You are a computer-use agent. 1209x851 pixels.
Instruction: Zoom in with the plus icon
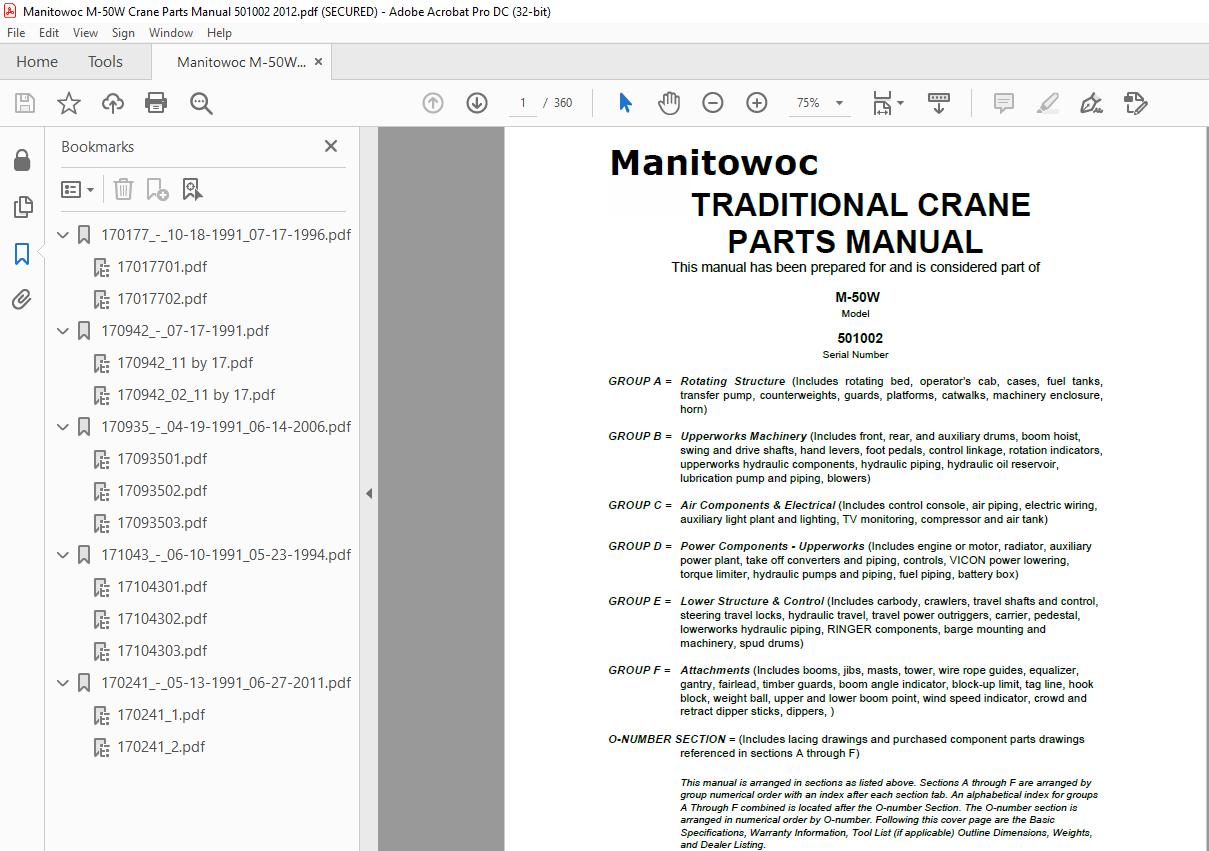pos(757,103)
